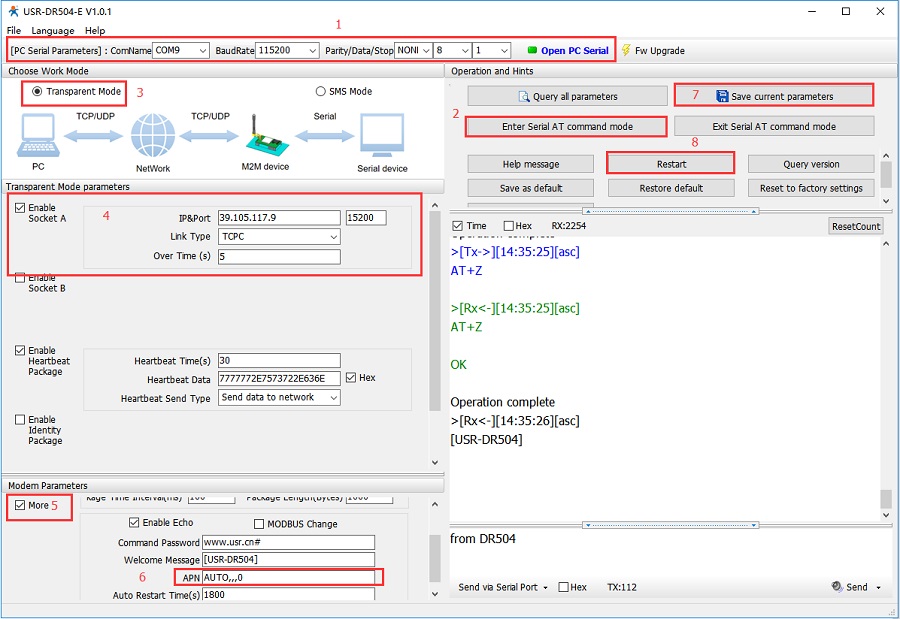Open the Help menu
Image resolution: width=900 pixels, height=619 pixels.
[95, 30]
